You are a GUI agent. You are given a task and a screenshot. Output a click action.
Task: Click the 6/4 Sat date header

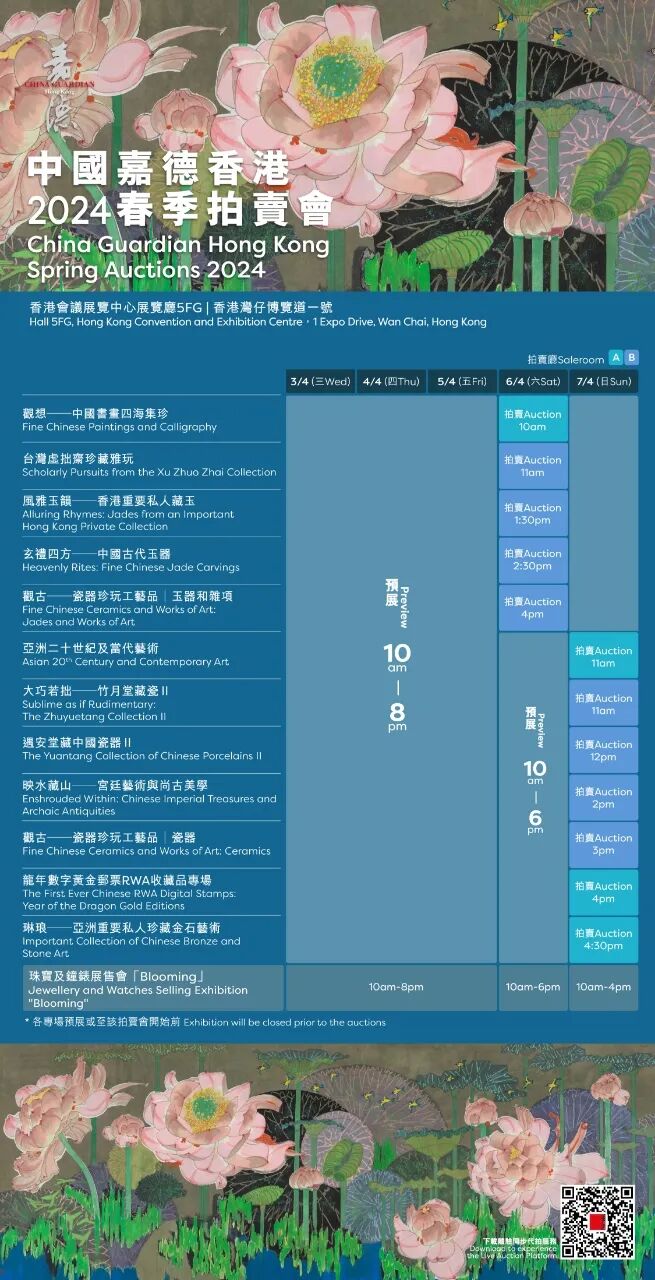[533, 382]
